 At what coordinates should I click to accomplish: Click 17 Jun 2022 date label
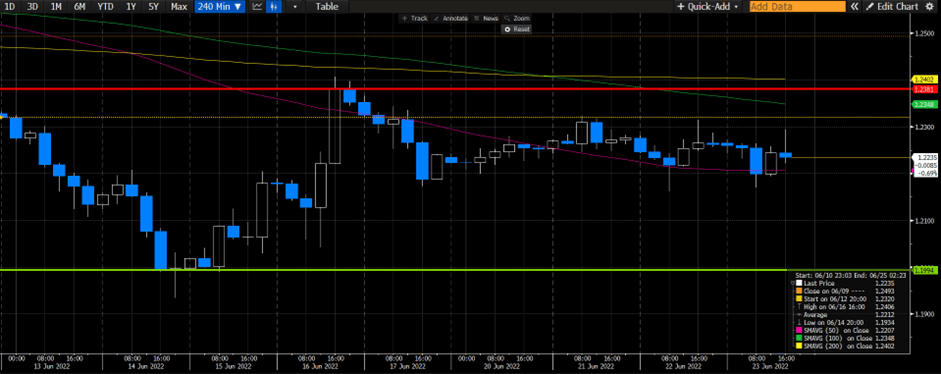[x=408, y=366]
